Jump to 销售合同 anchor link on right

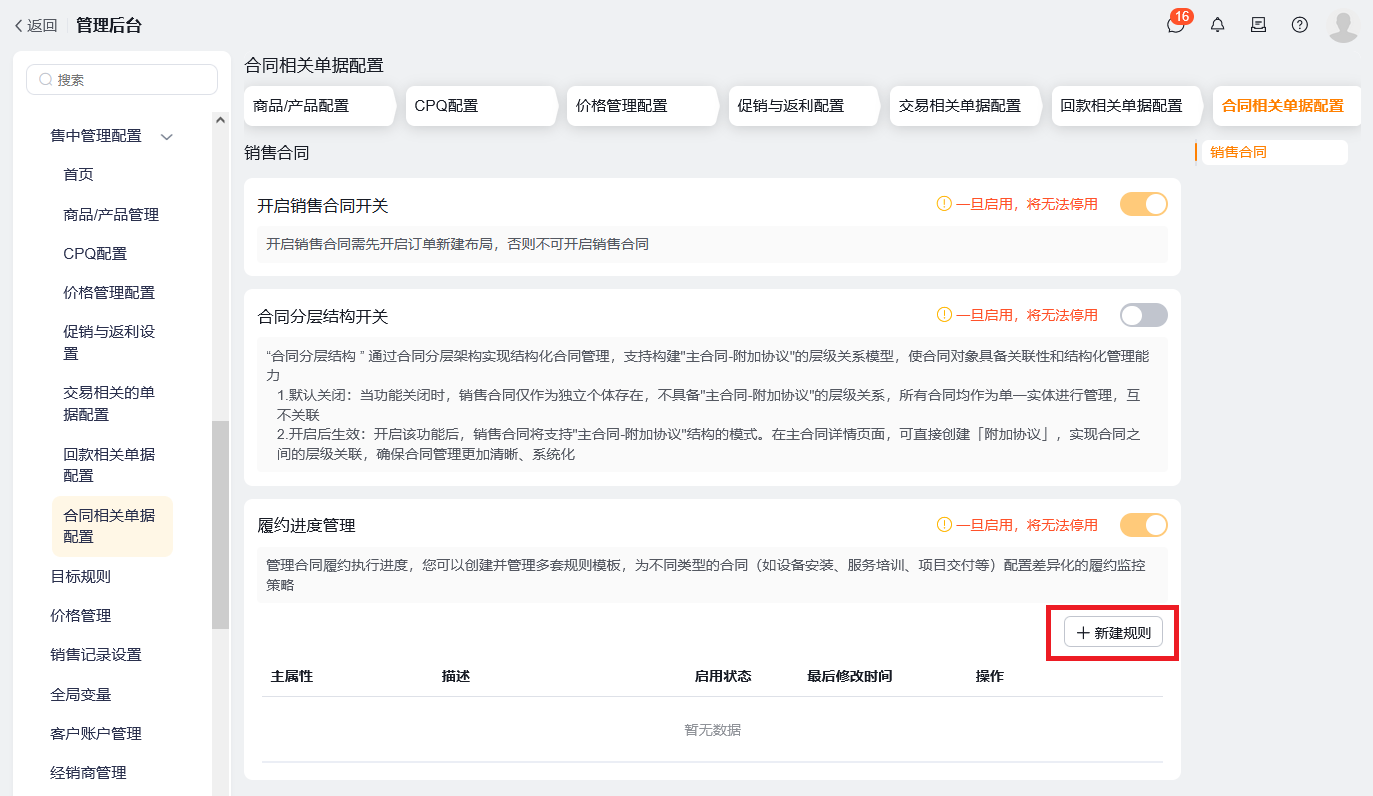pos(1238,153)
